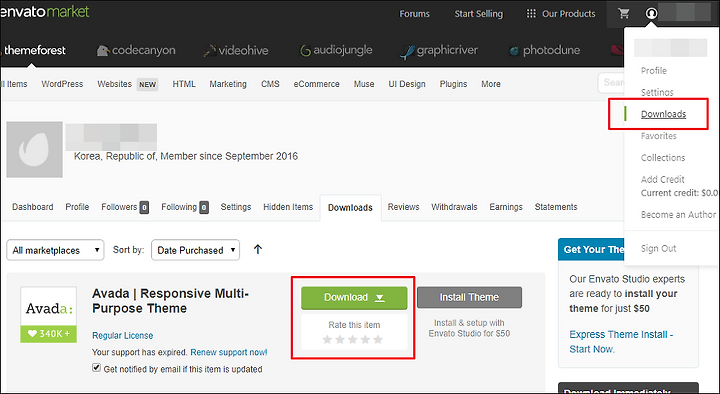The image size is (720, 394).
Task: Choose Become an Author from account menu
Action: click(678, 214)
